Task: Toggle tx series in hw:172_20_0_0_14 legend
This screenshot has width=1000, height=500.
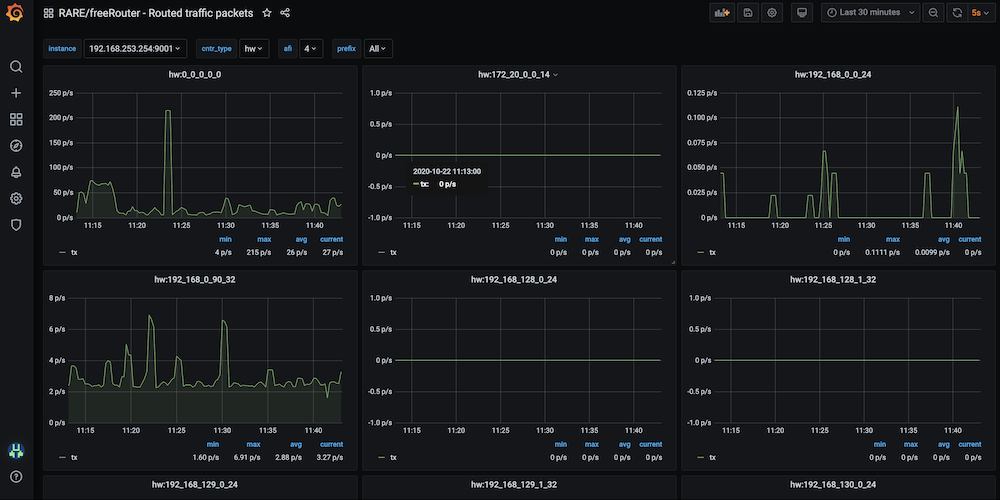Action: pyautogui.click(x=393, y=253)
